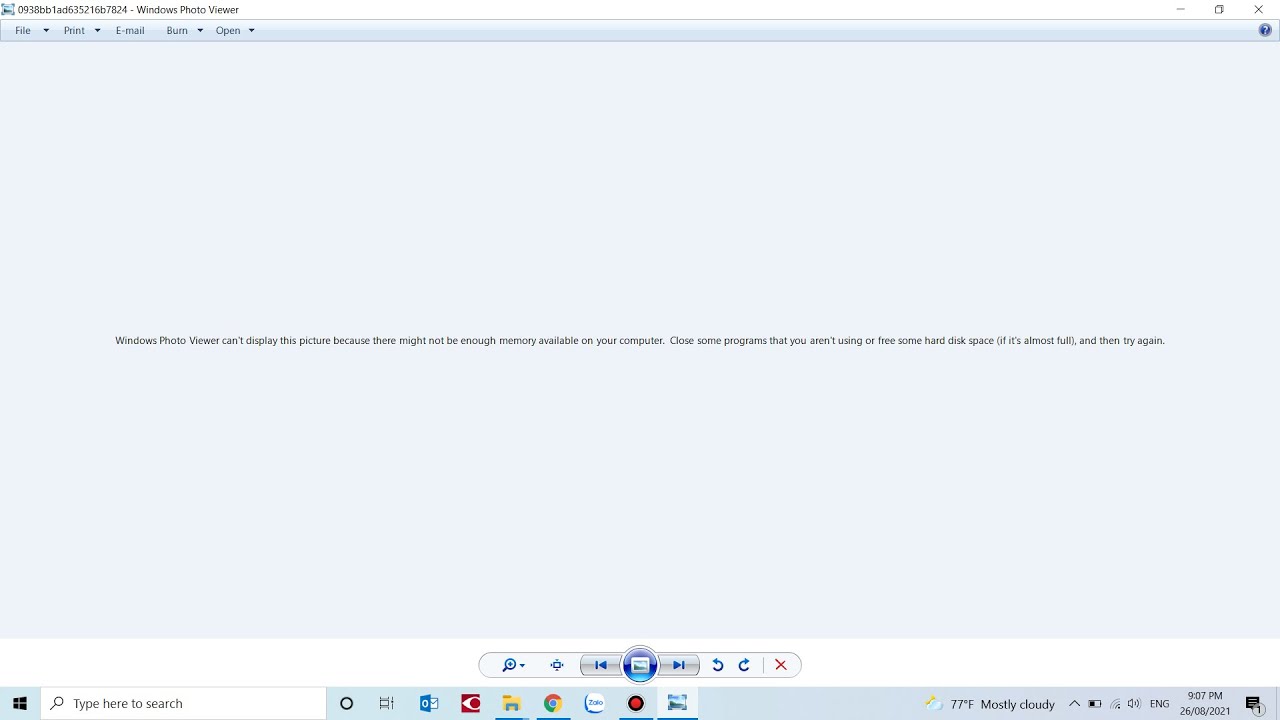The height and width of the screenshot is (720, 1280).
Task: Open the red C app in taskbar
Action: point(470,704)
